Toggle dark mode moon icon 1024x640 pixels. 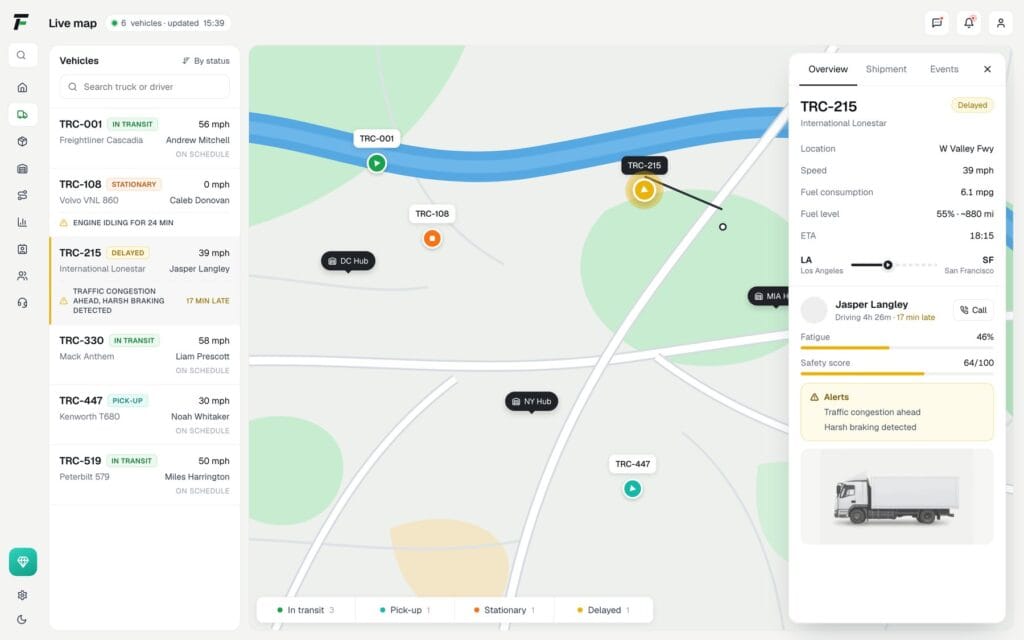(x=22, y=620)
